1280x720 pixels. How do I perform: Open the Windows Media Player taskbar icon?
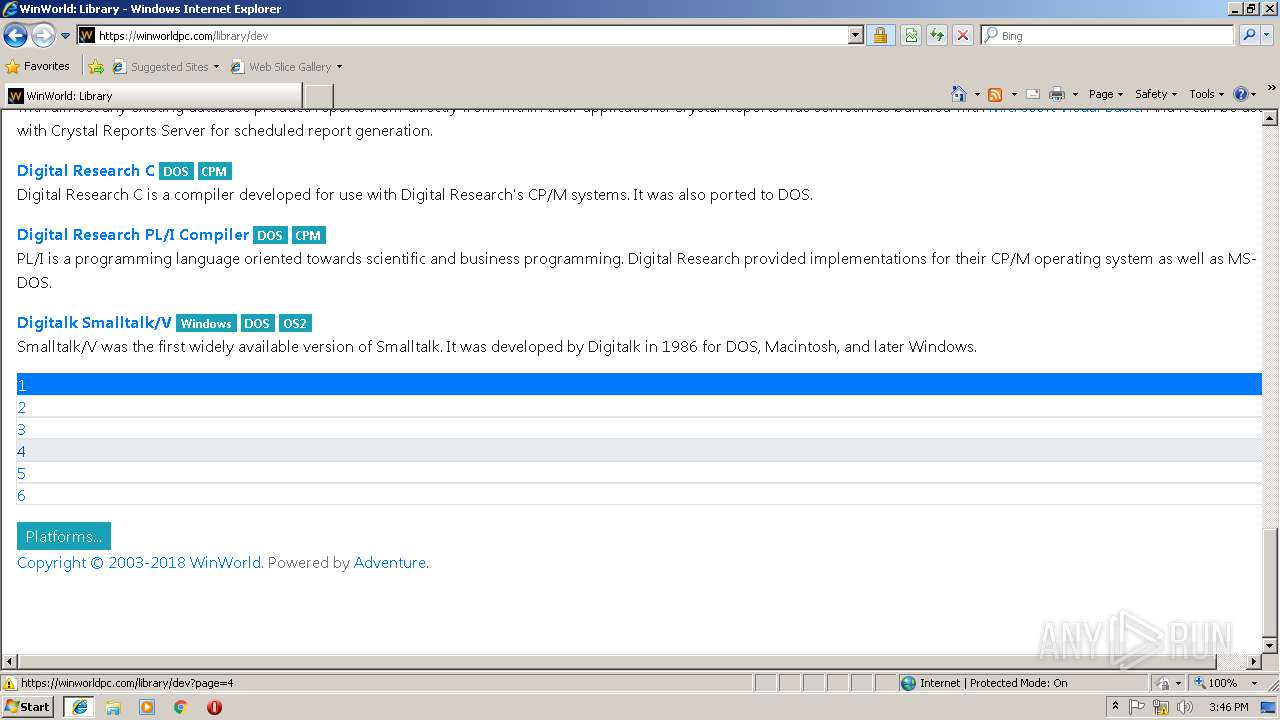(147, 707)
